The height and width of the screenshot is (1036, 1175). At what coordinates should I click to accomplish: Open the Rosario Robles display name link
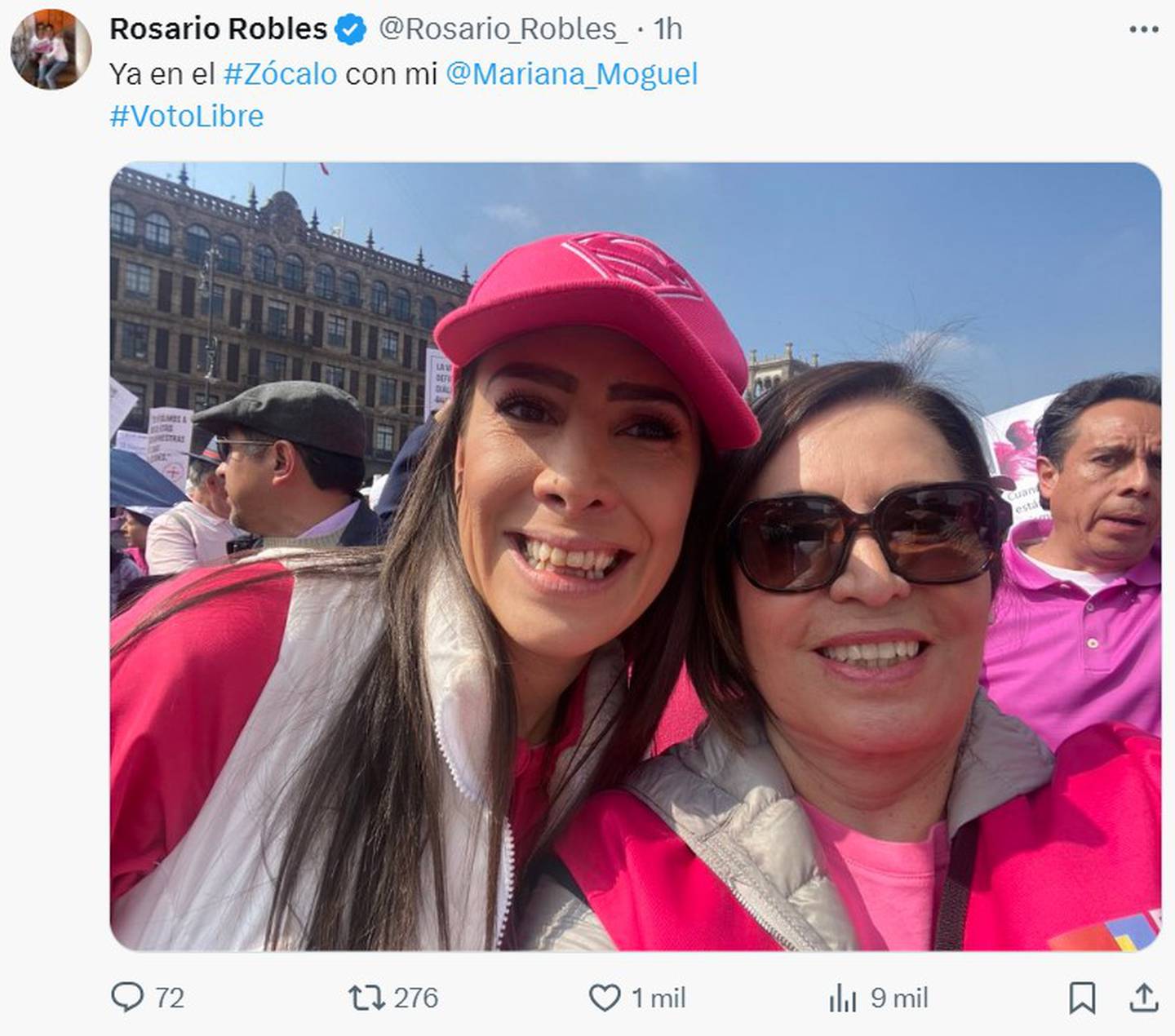(x=218, y=29)
